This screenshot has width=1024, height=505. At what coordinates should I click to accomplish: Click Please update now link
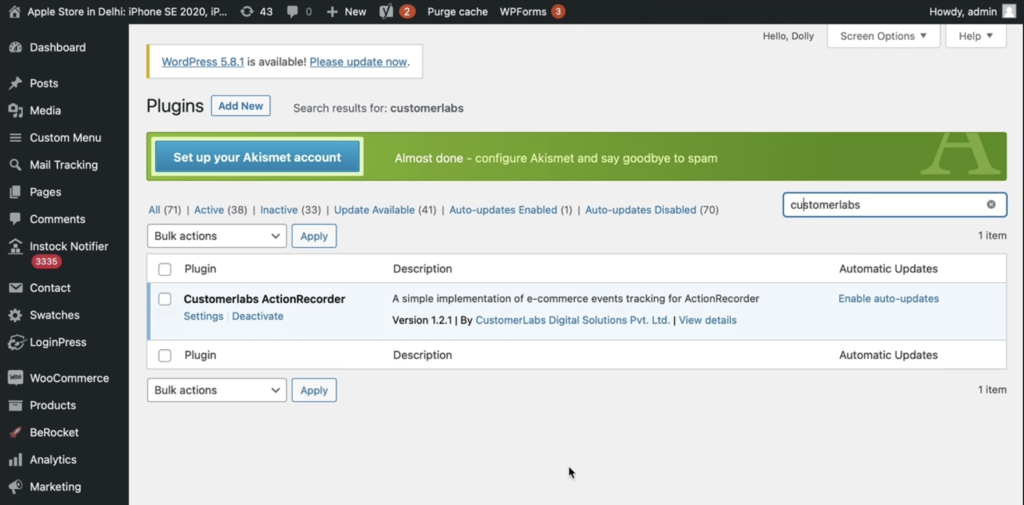pos(359,61)
